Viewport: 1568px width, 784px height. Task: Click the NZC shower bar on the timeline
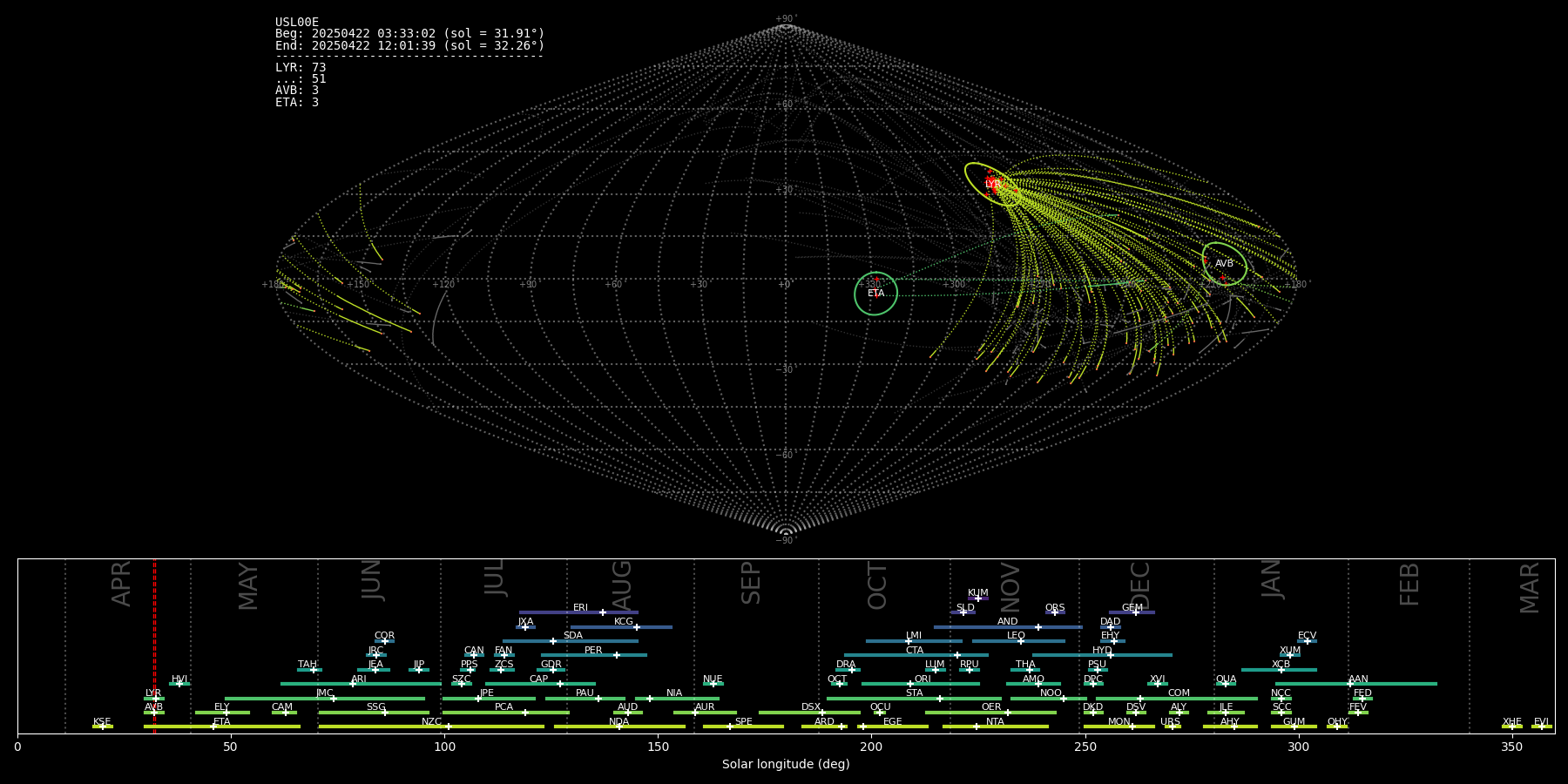click(431, 727)
